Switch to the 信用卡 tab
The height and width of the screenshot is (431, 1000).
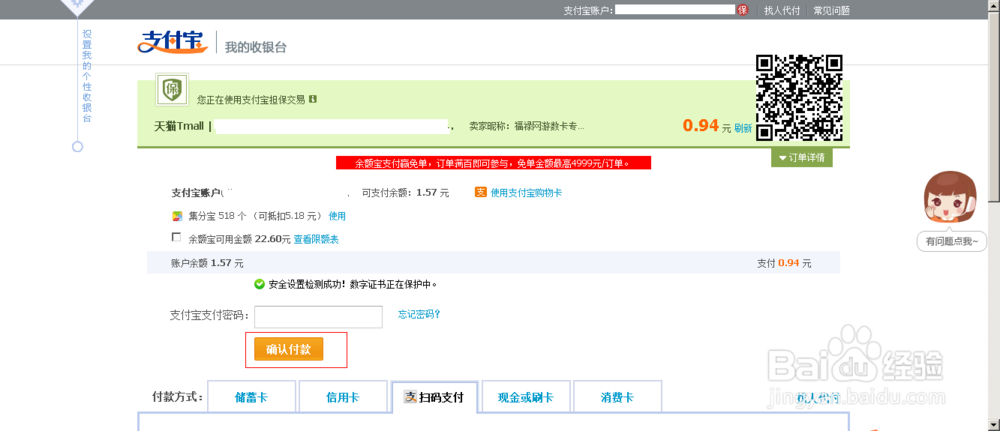tap(342, 397)
